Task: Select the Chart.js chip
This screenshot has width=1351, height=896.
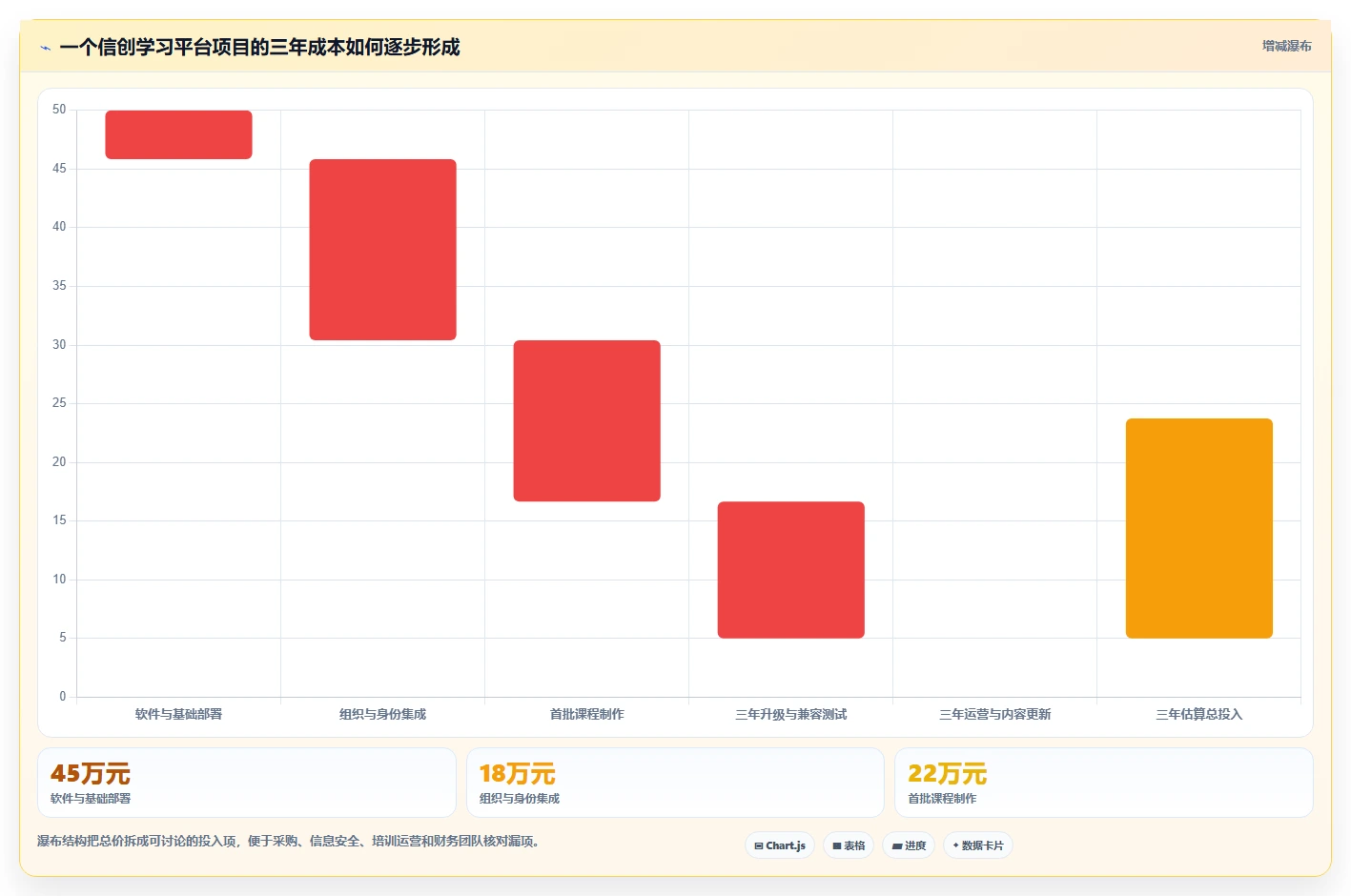Action: point(780,845)
